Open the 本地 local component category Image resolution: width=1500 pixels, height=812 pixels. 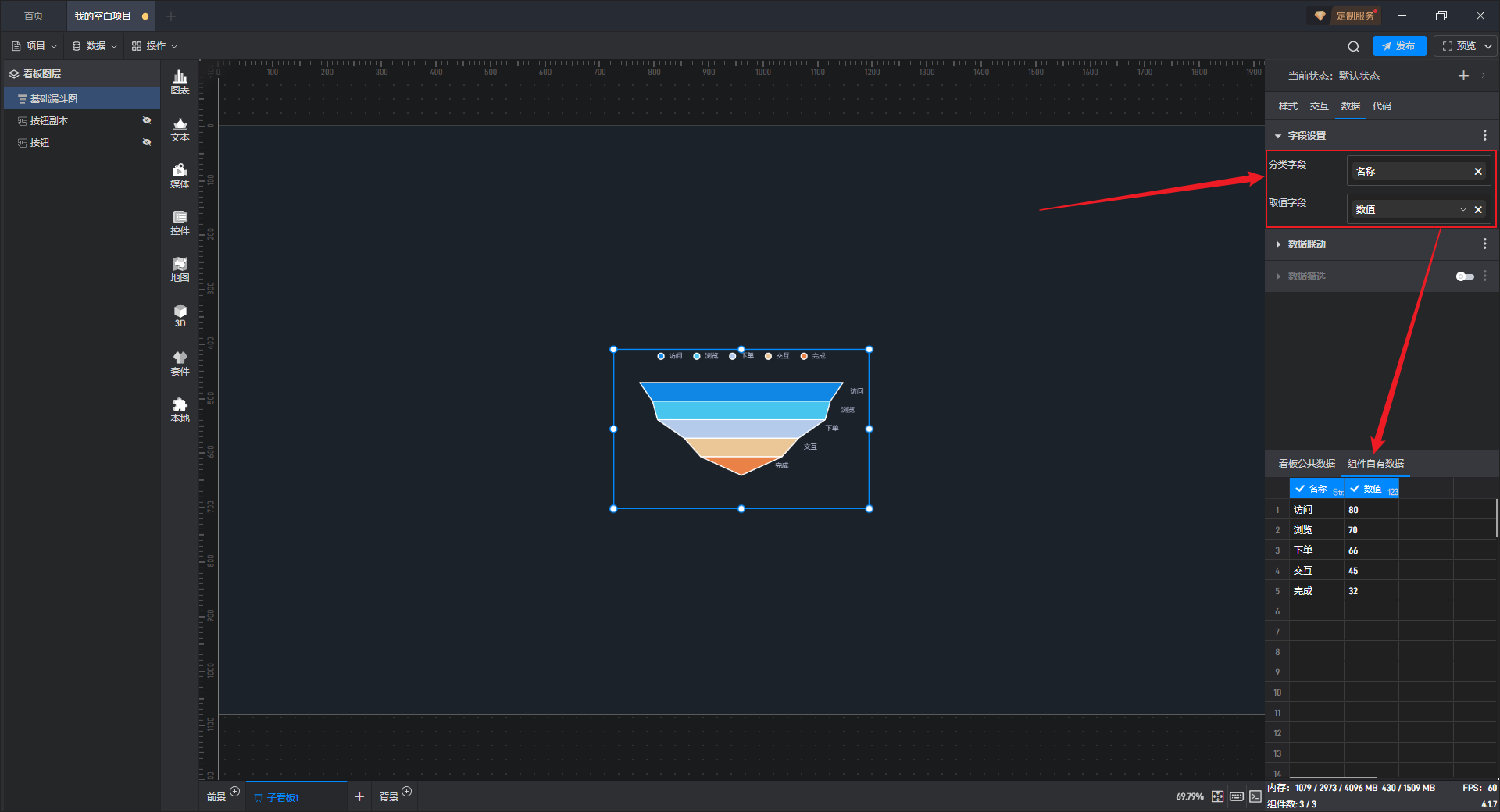coord(180,410)
